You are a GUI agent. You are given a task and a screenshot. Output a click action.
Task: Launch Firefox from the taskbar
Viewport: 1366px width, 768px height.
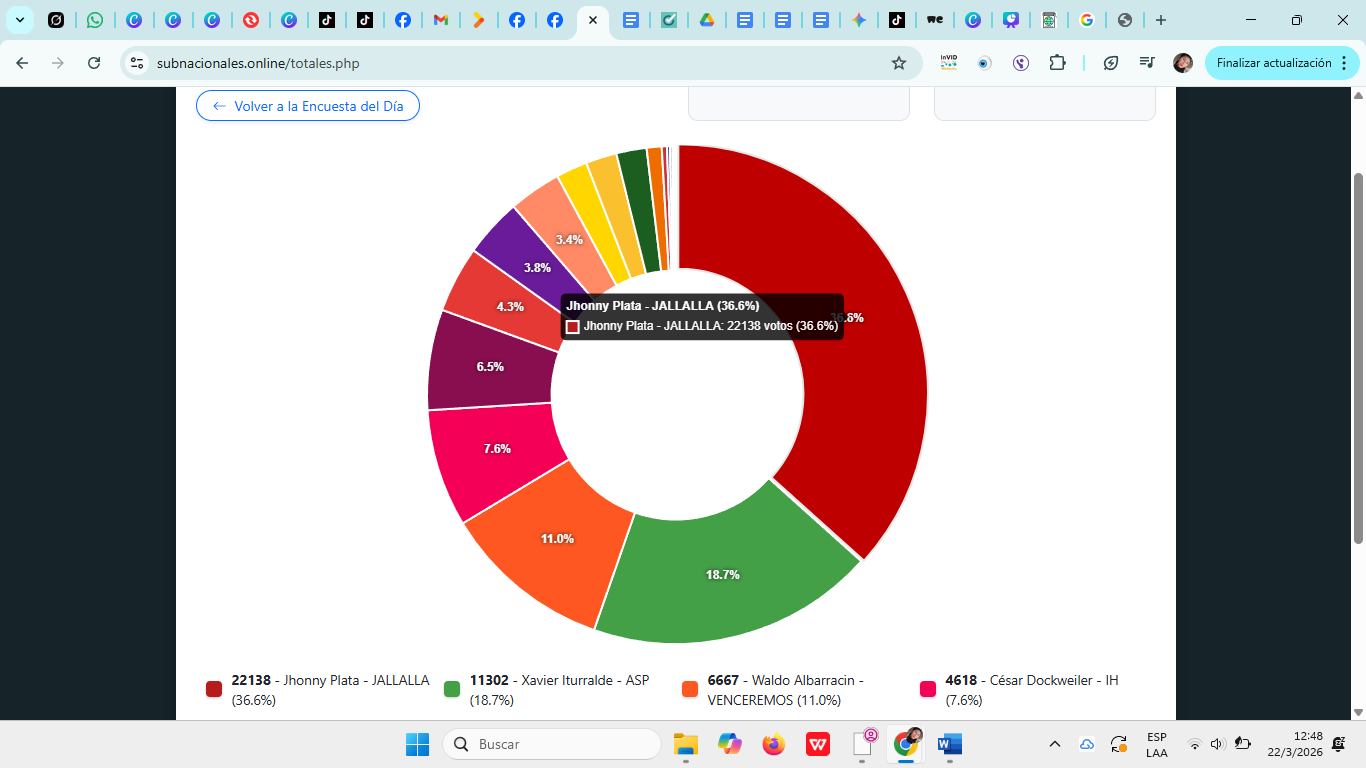(x=773, y=744)
